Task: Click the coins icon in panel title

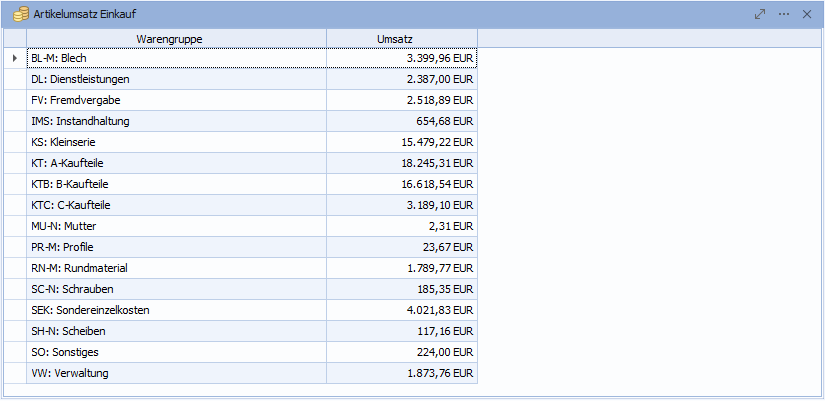Action: [20, 14]
